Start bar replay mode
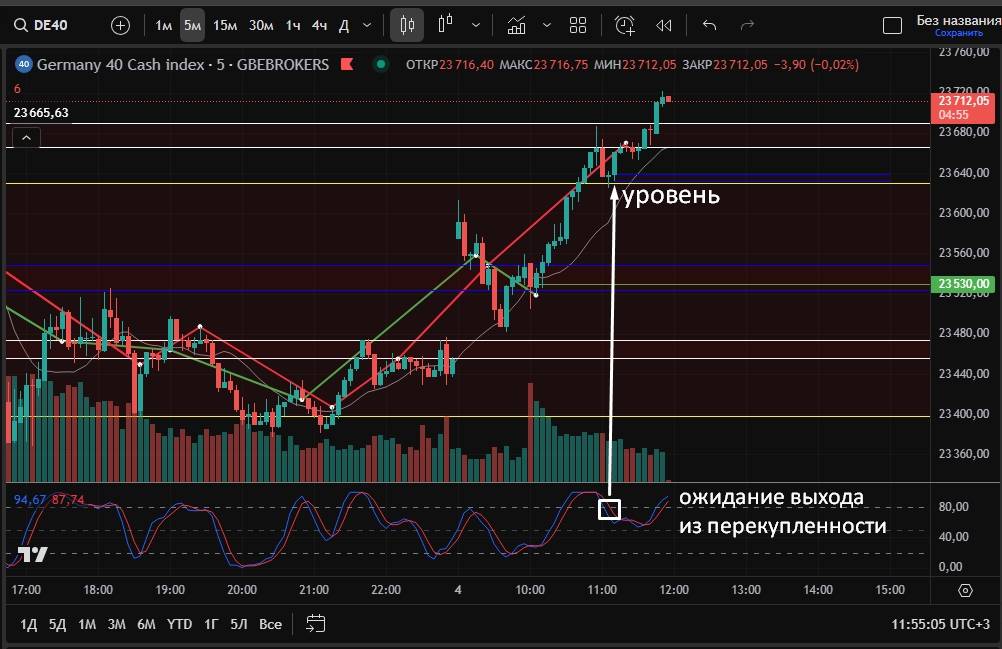 tap(663, 25)
